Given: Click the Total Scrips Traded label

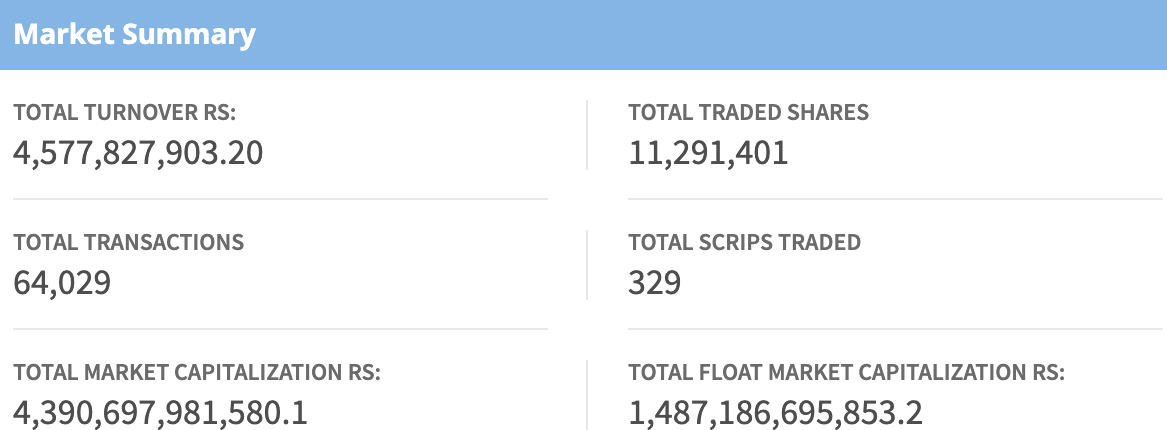Looking at the screenshot, I should (x=744, y=242).
